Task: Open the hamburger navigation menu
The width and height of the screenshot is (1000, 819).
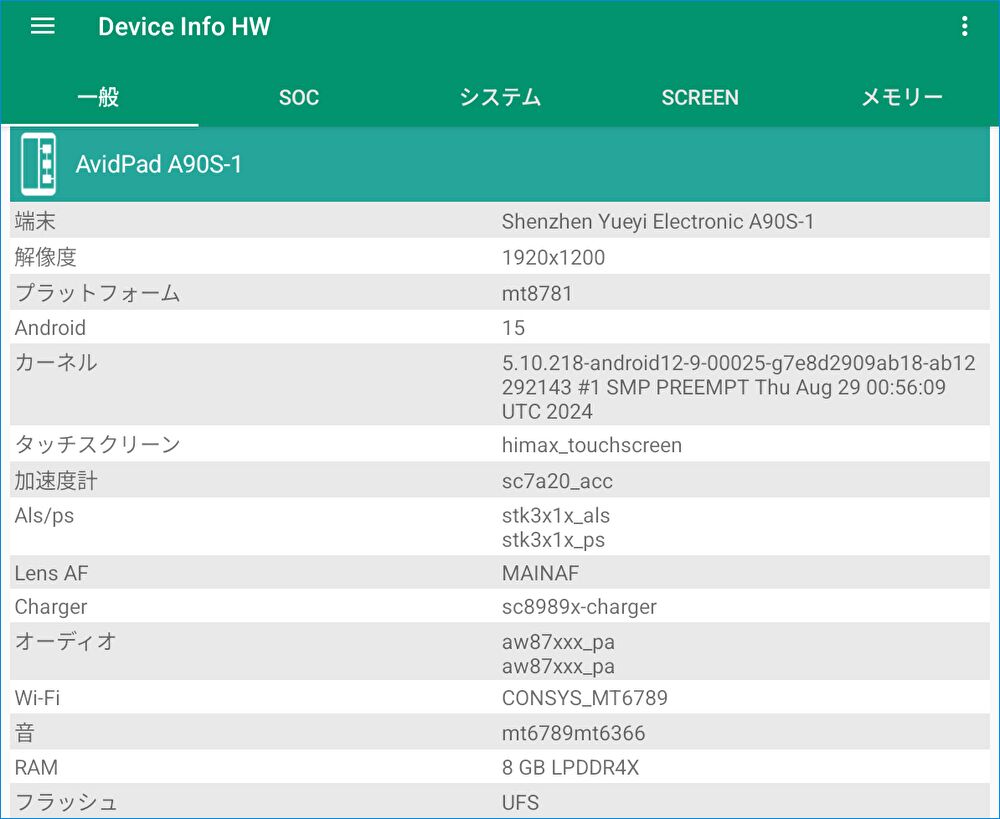Action: pyautogui.click(x=43, y=26)
